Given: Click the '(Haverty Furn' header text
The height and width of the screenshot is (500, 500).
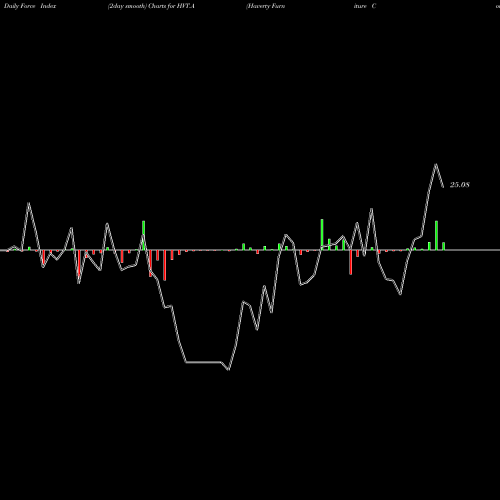Looking at the screenshot, I should coord(265,6).
